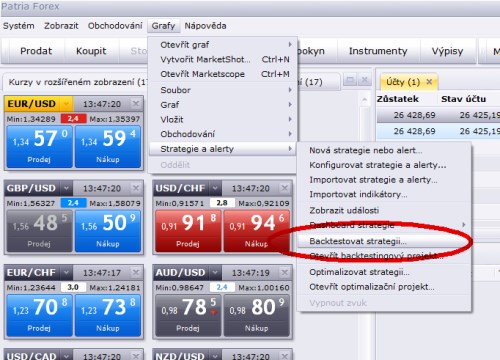
Task: Select Strategie a alerty menu entry
Action: (x=222, y=149)
